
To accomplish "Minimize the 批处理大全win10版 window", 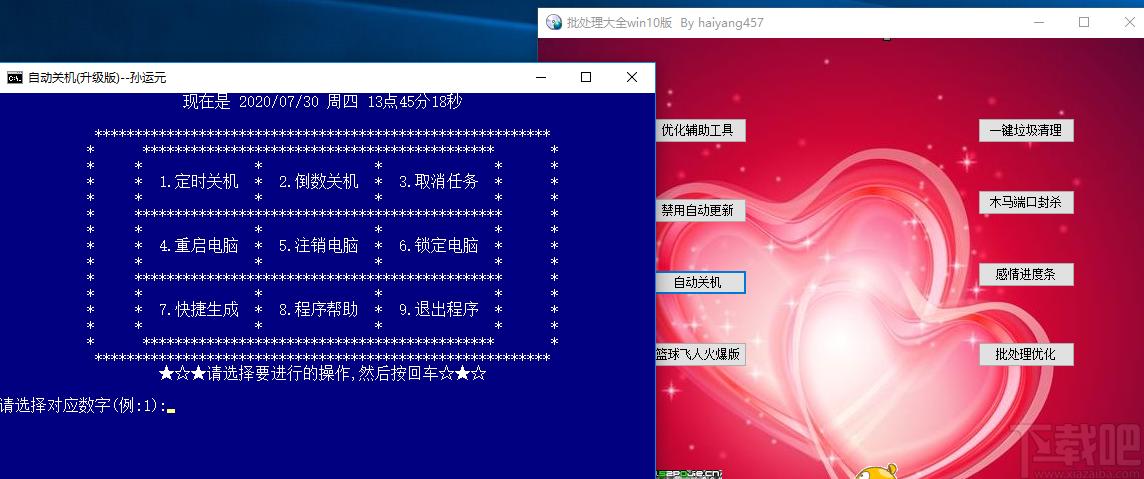I will [x=1039, y=23].
